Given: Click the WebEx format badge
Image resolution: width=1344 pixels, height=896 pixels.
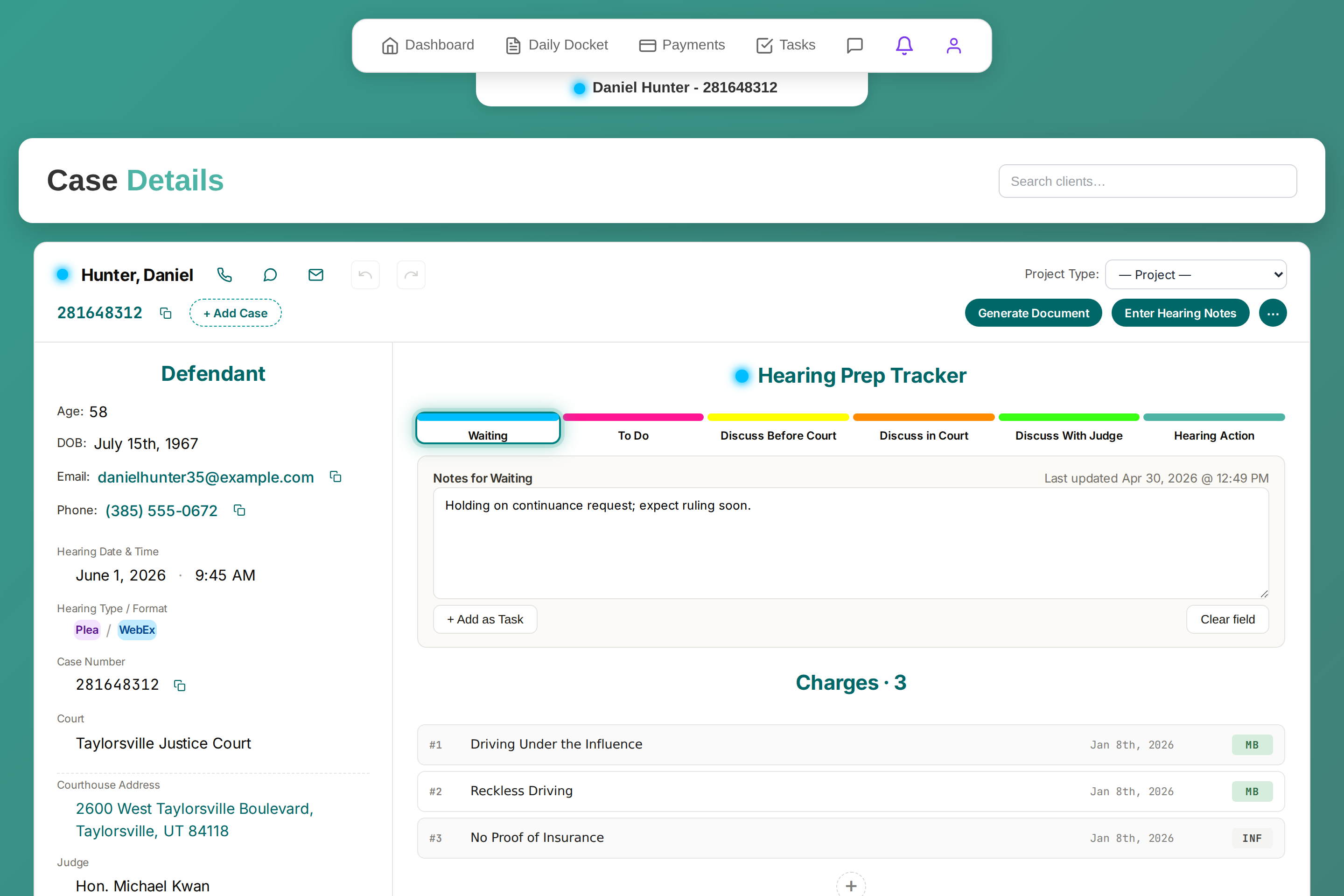Looking at the screenshot, I should tap(137, 630).
